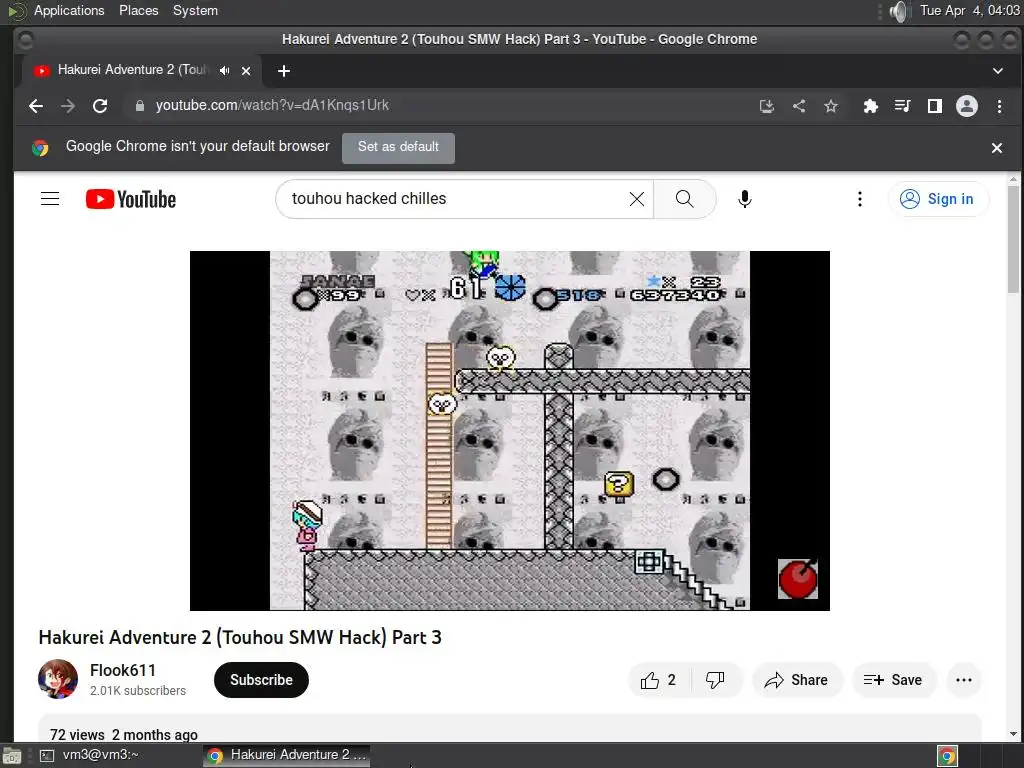Click the install app icon in address bar
This screenshot has height=768, width=1024.
767,106
